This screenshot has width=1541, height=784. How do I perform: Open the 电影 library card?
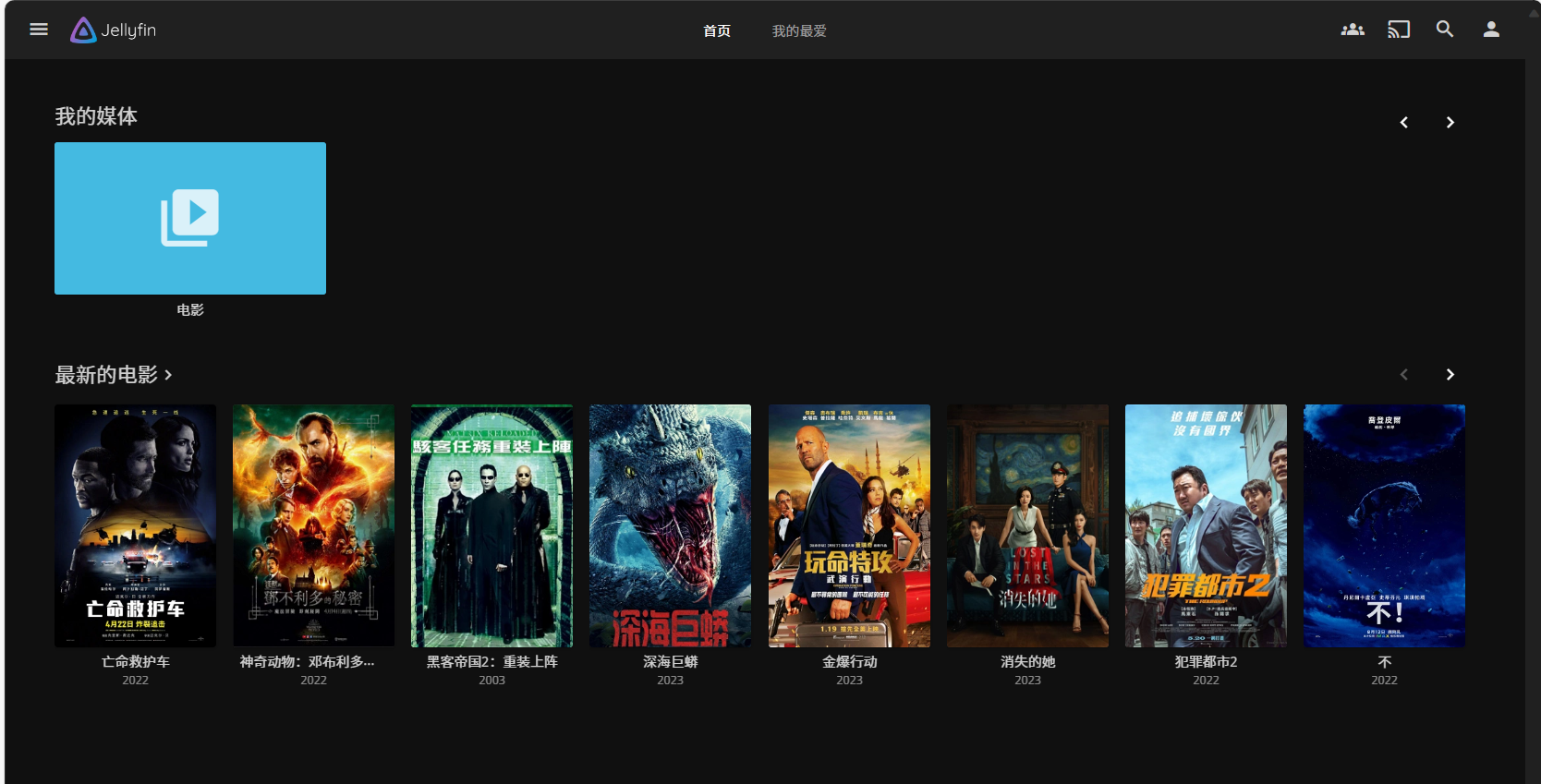click(190, 218)
